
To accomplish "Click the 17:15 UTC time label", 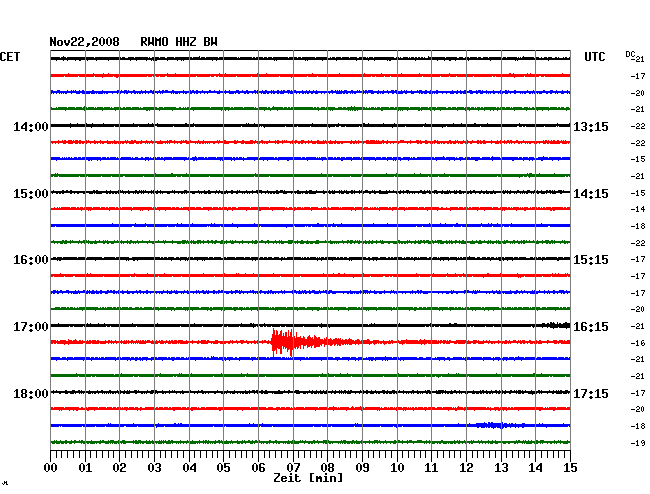I will (x=591, y=393).
